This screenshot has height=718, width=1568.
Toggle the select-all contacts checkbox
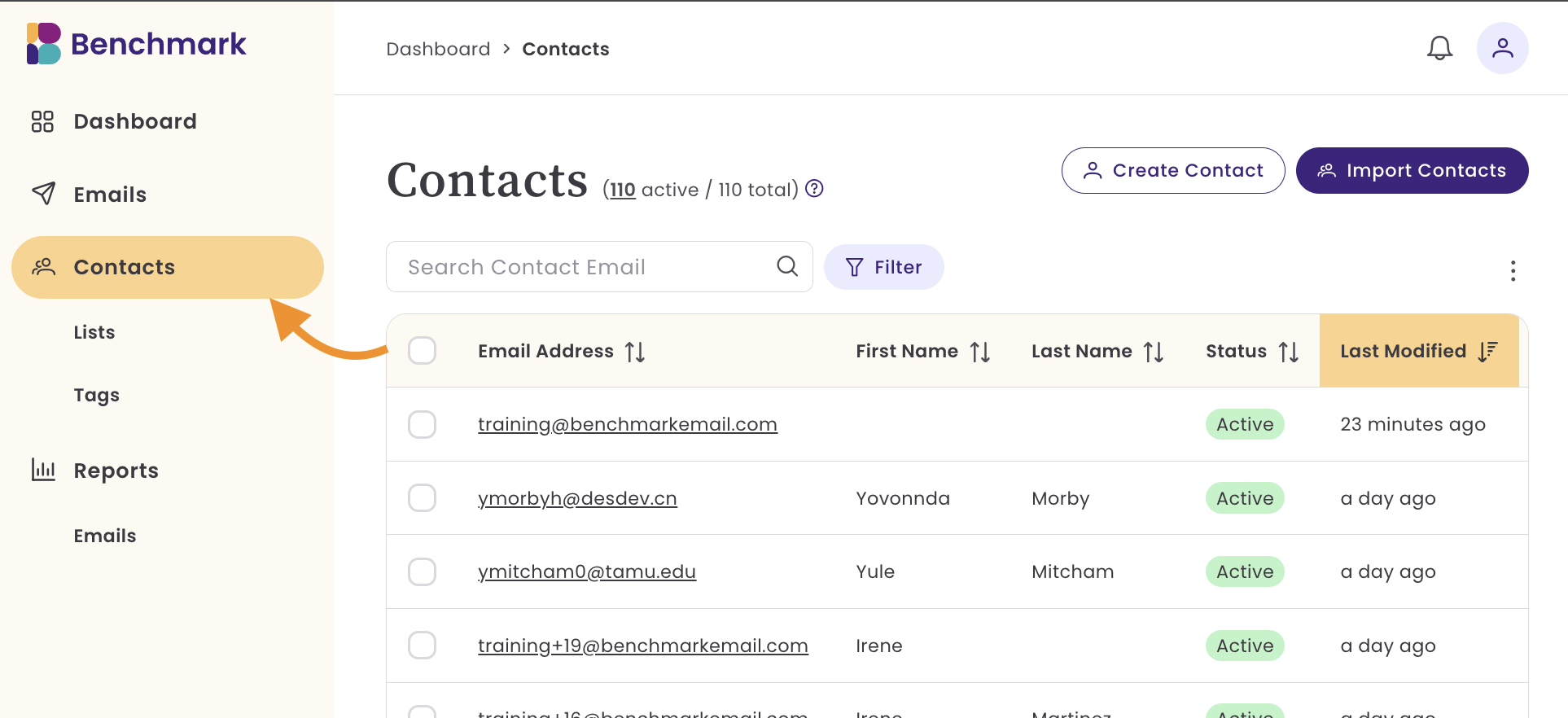click(422, 351)
